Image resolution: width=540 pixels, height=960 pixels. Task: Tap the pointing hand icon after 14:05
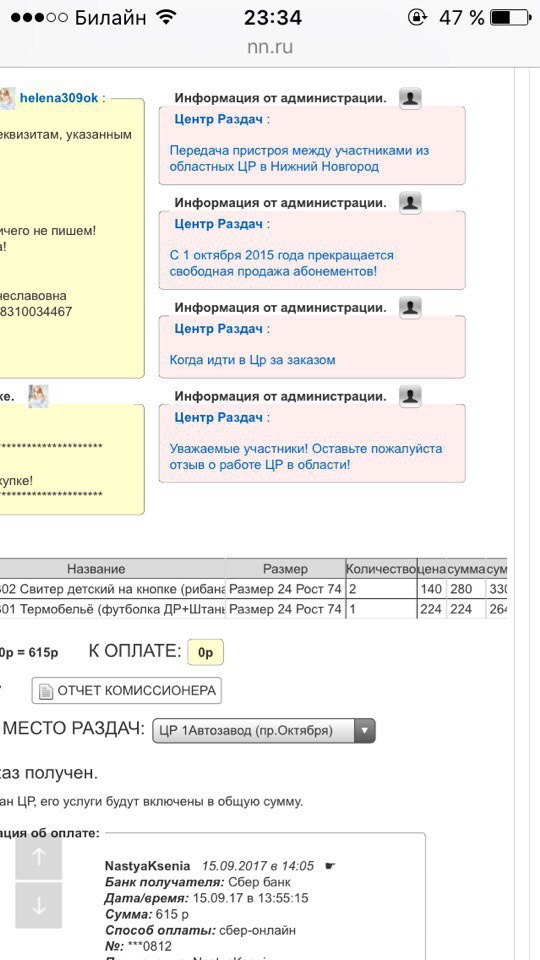click(x=330, y=866)
